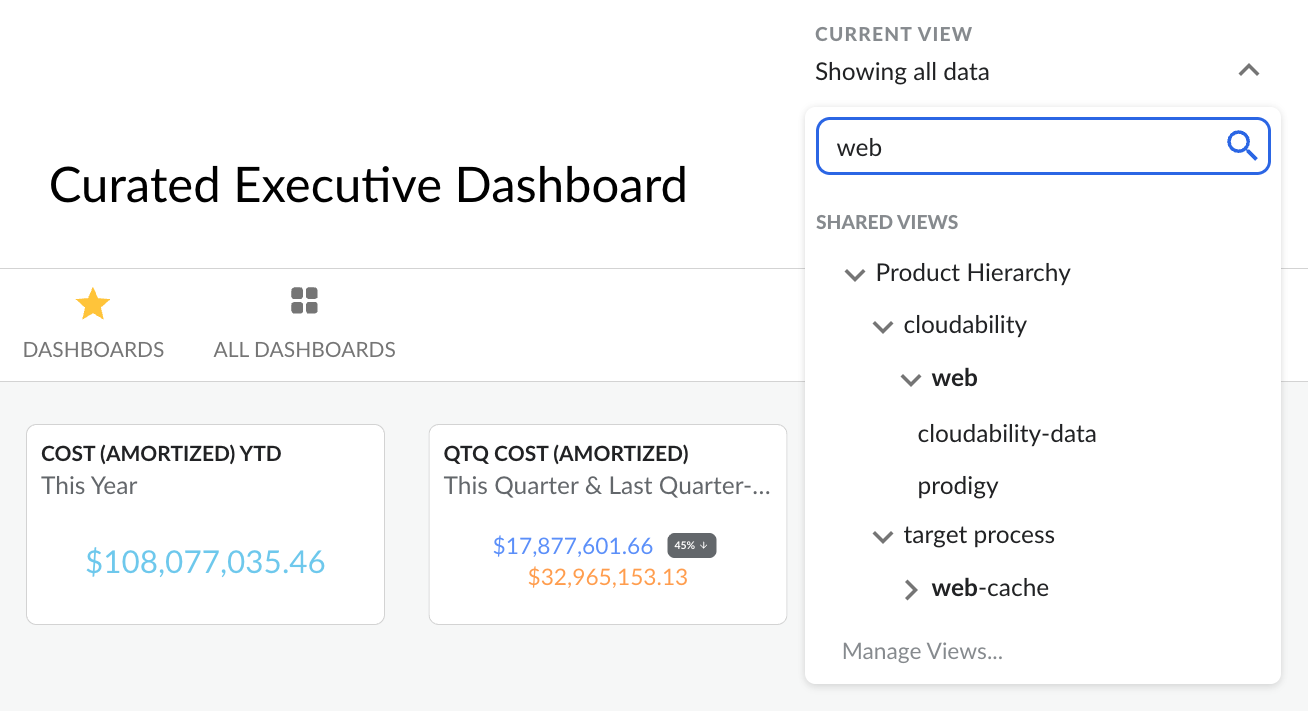1308x711 pixels.
Task: Collapse the web node chevron
Action: click(910, 380)
